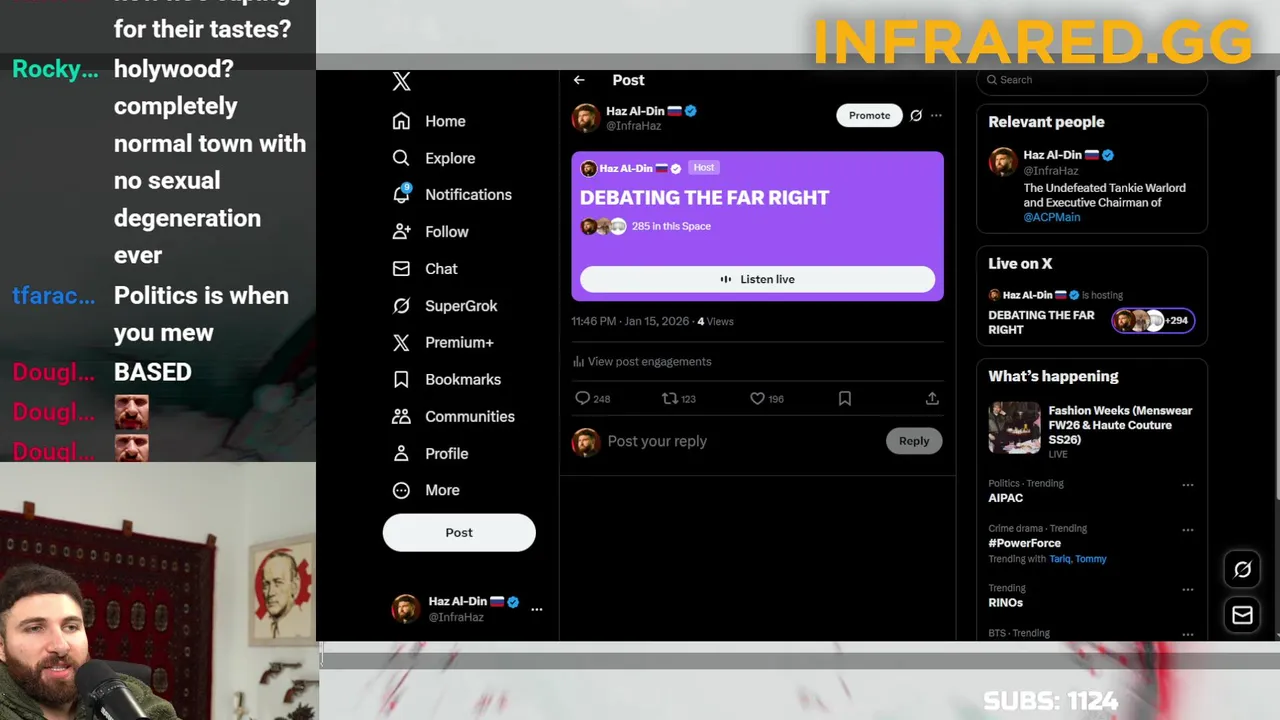
Task: Click 285 in this Space text
Action: [671, 226]
